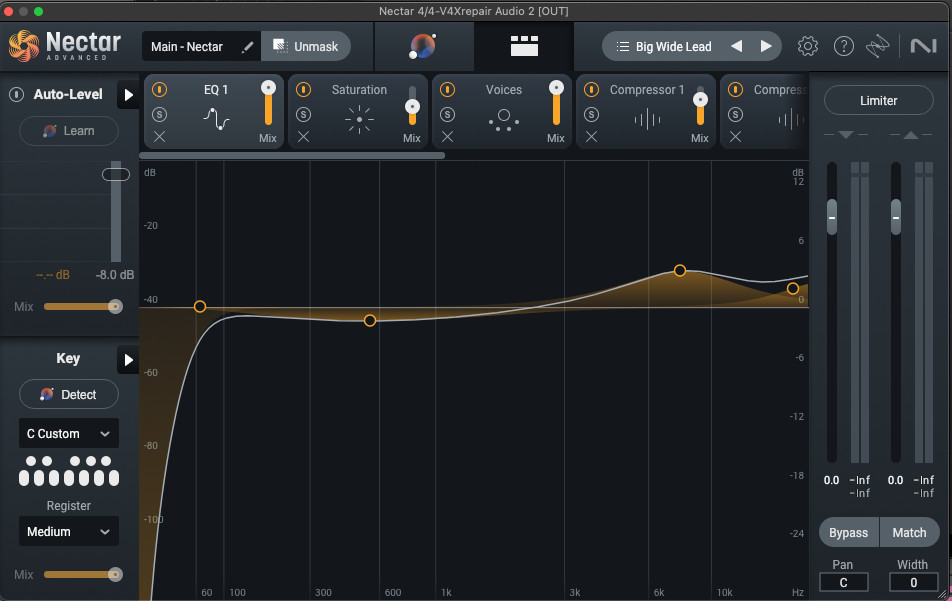The height and width of the screenshot is (601, 952).
Task: Click the input gain 0.0 readout
Action: tap(831, 480)
